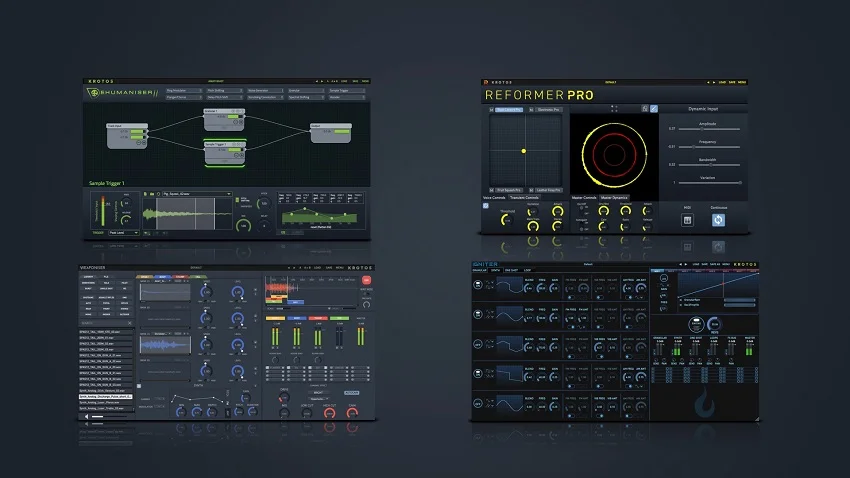Image resolution: width=850 pixels, height=478 pixels.
Task: Go to next preset in Dehumaniser header
Action: click(322, 81)
